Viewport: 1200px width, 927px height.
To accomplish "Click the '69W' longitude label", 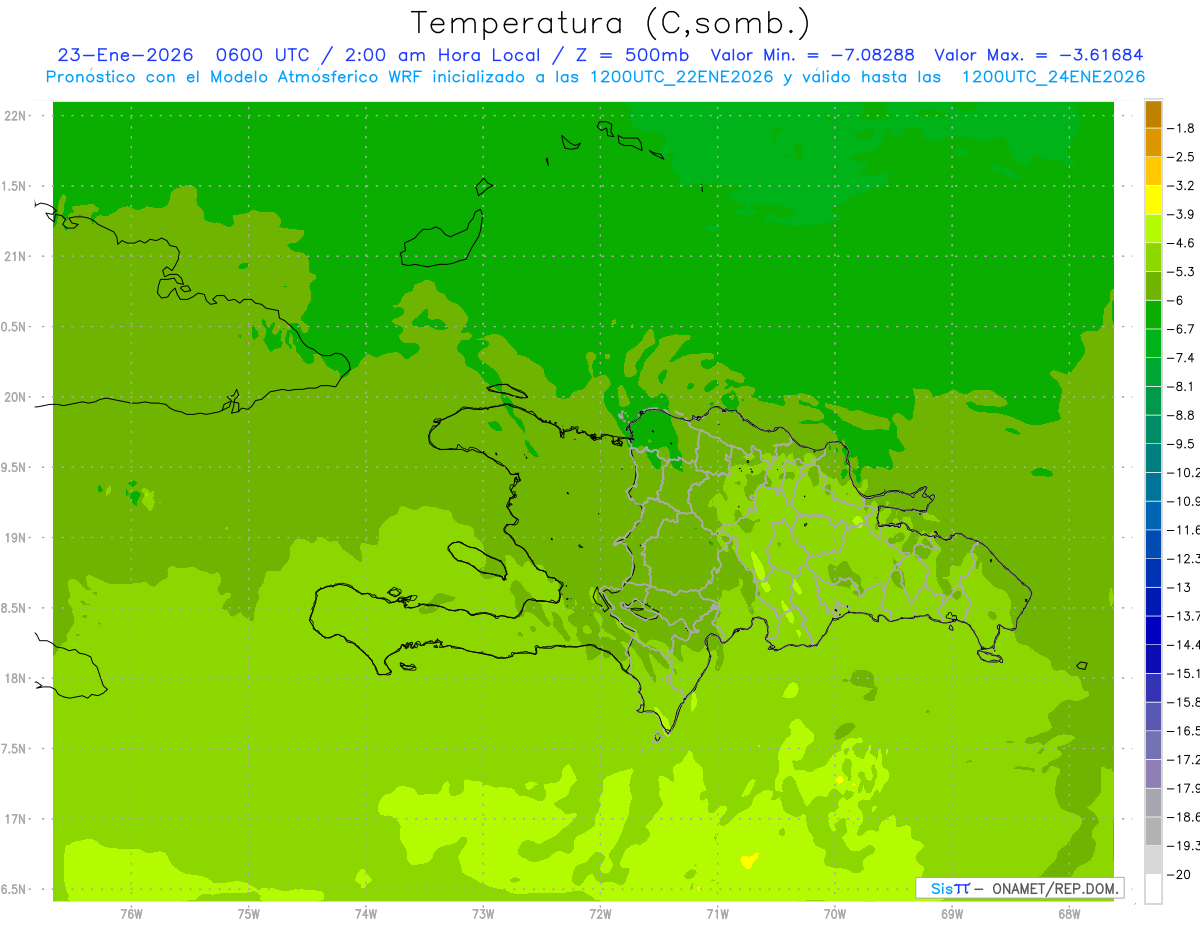I will (952, 913).
